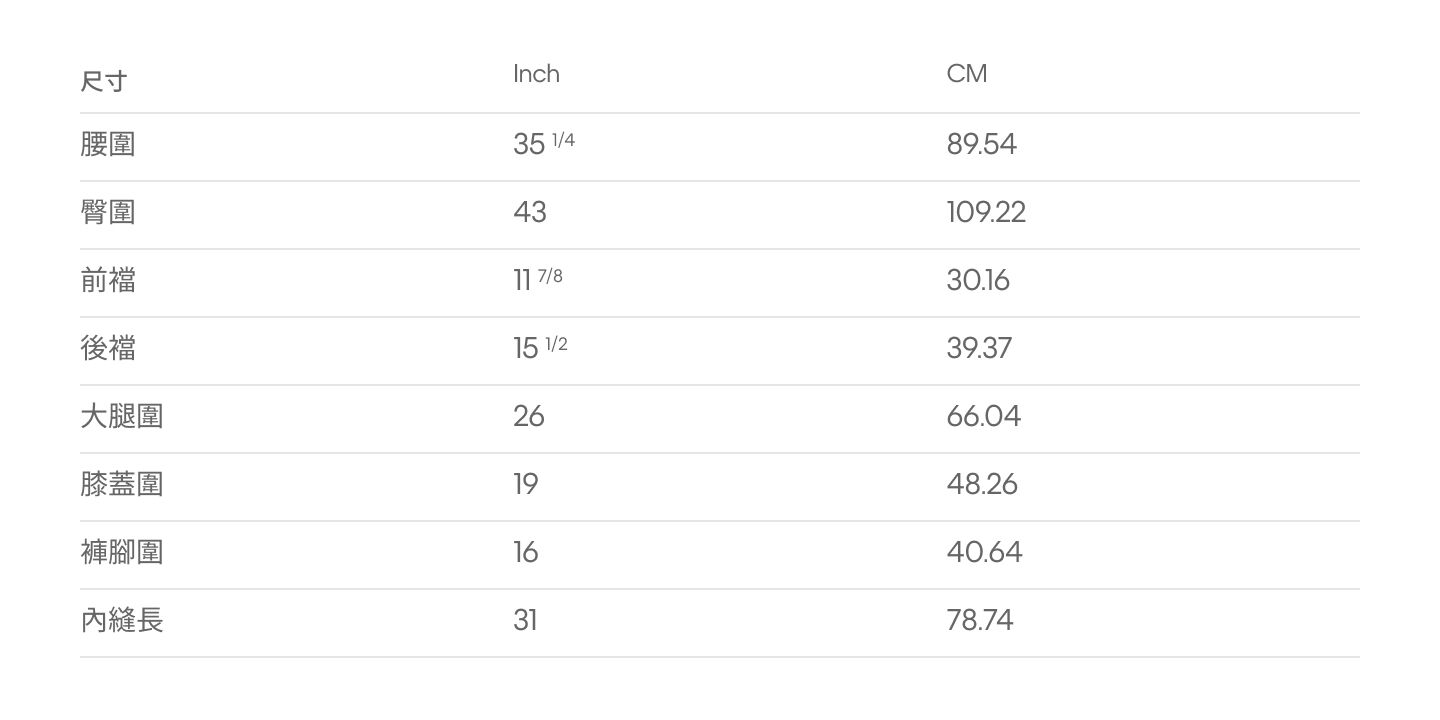Select the 膝蓋圍 row label
This screenshot has height=720, width=1440.
click(122, 484)
